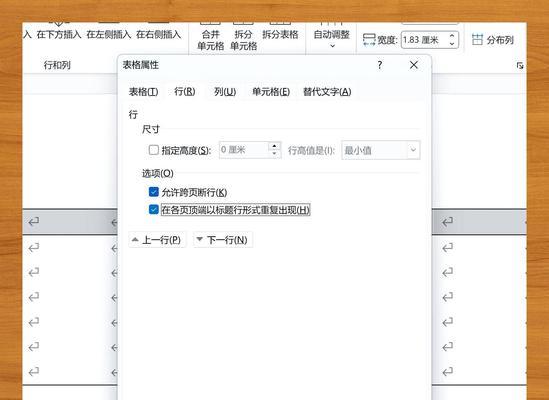Increase column width with up stepper arrow

click(452, 36)
